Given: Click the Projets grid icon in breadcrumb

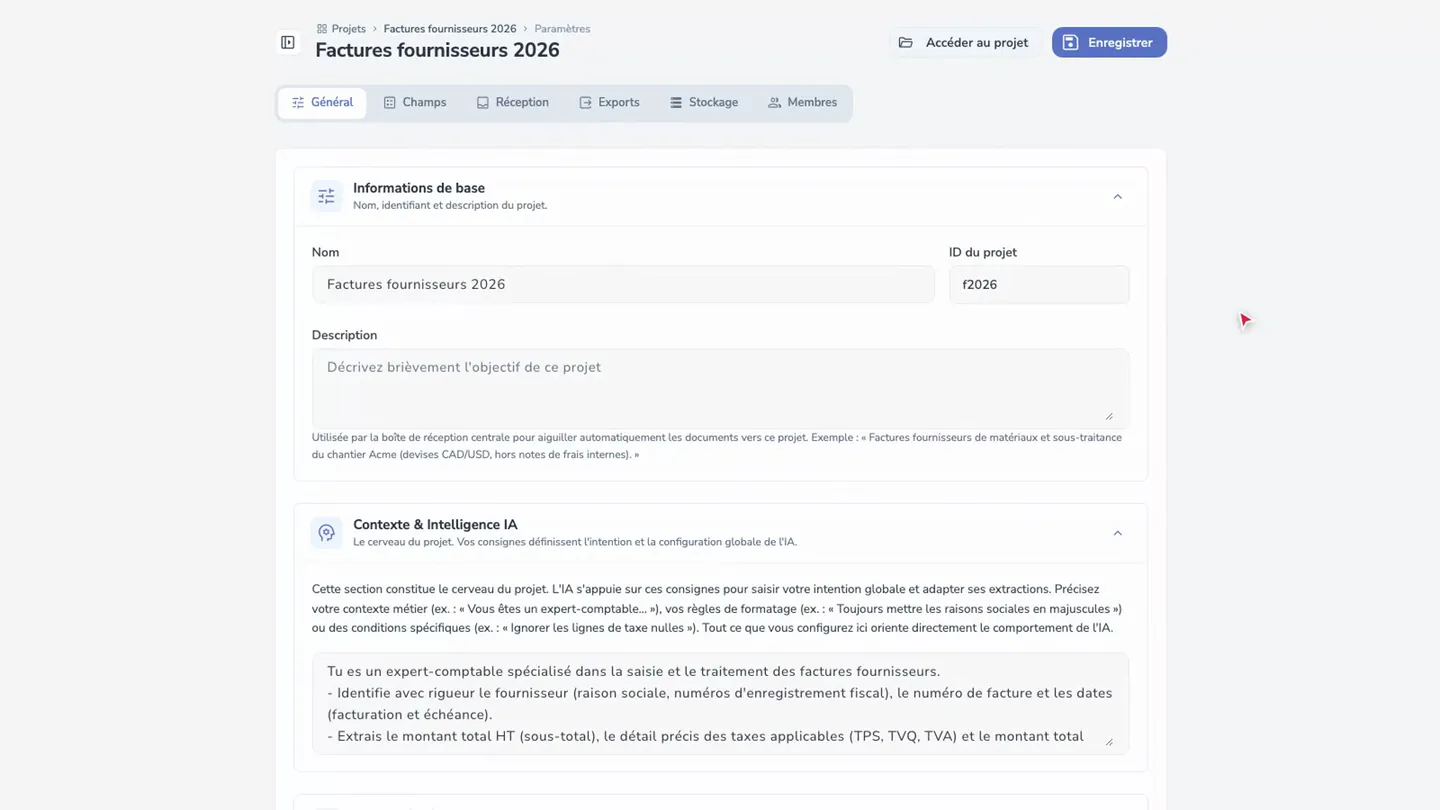Looking at the screenshot, I should click(322, 29).
